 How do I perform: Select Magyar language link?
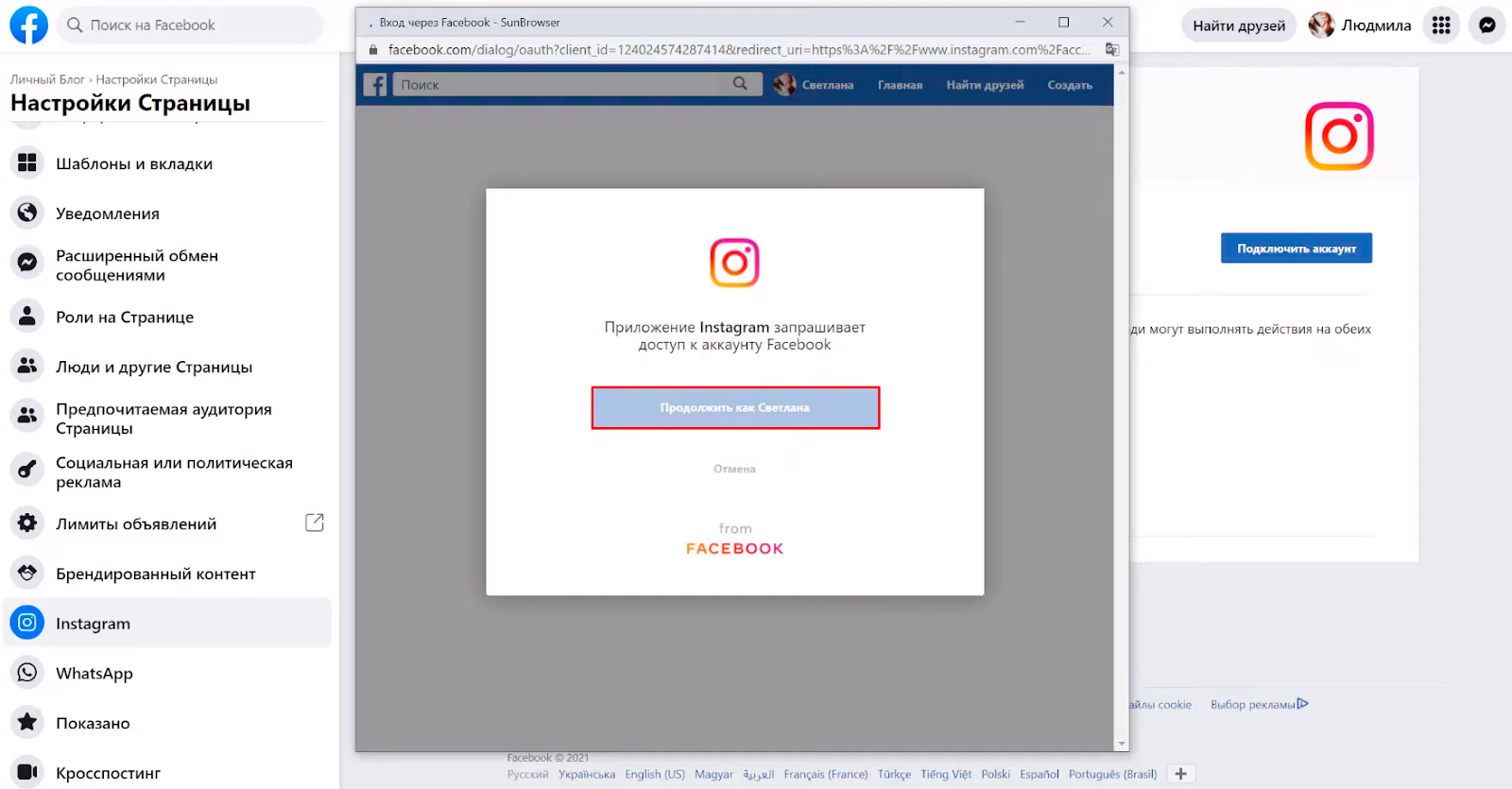click(x=713, y=774)
